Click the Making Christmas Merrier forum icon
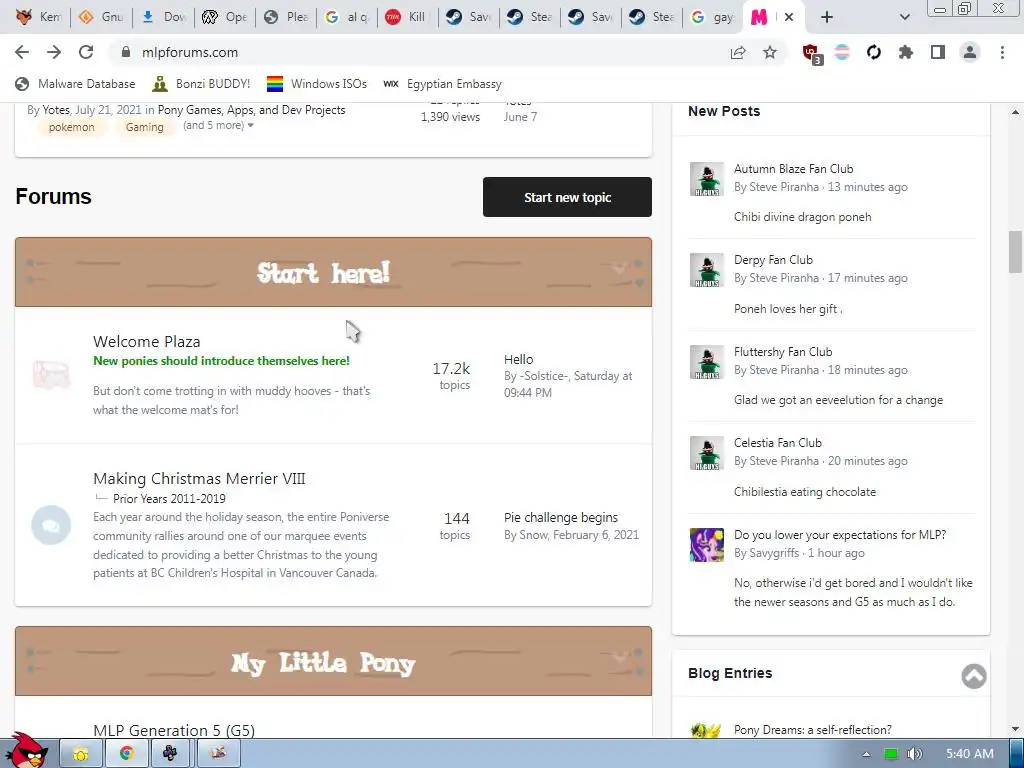1024x768 pixels. (51, 525)
